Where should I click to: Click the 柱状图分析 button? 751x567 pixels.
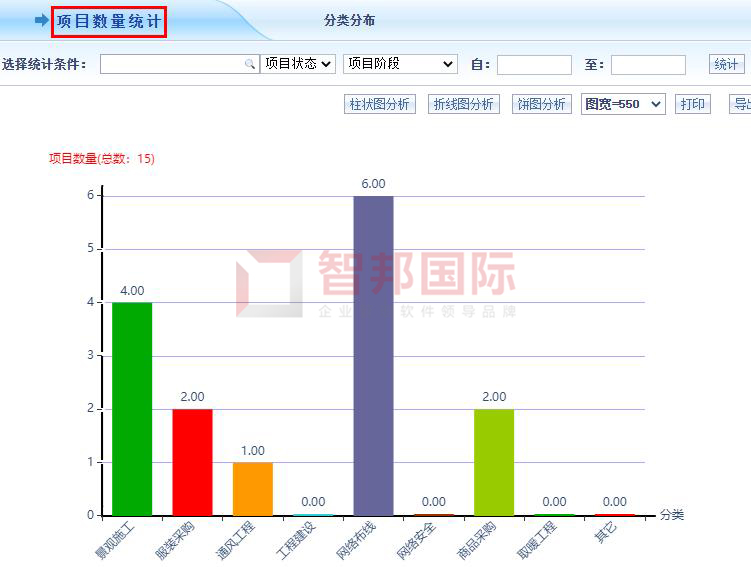(379, 104)
